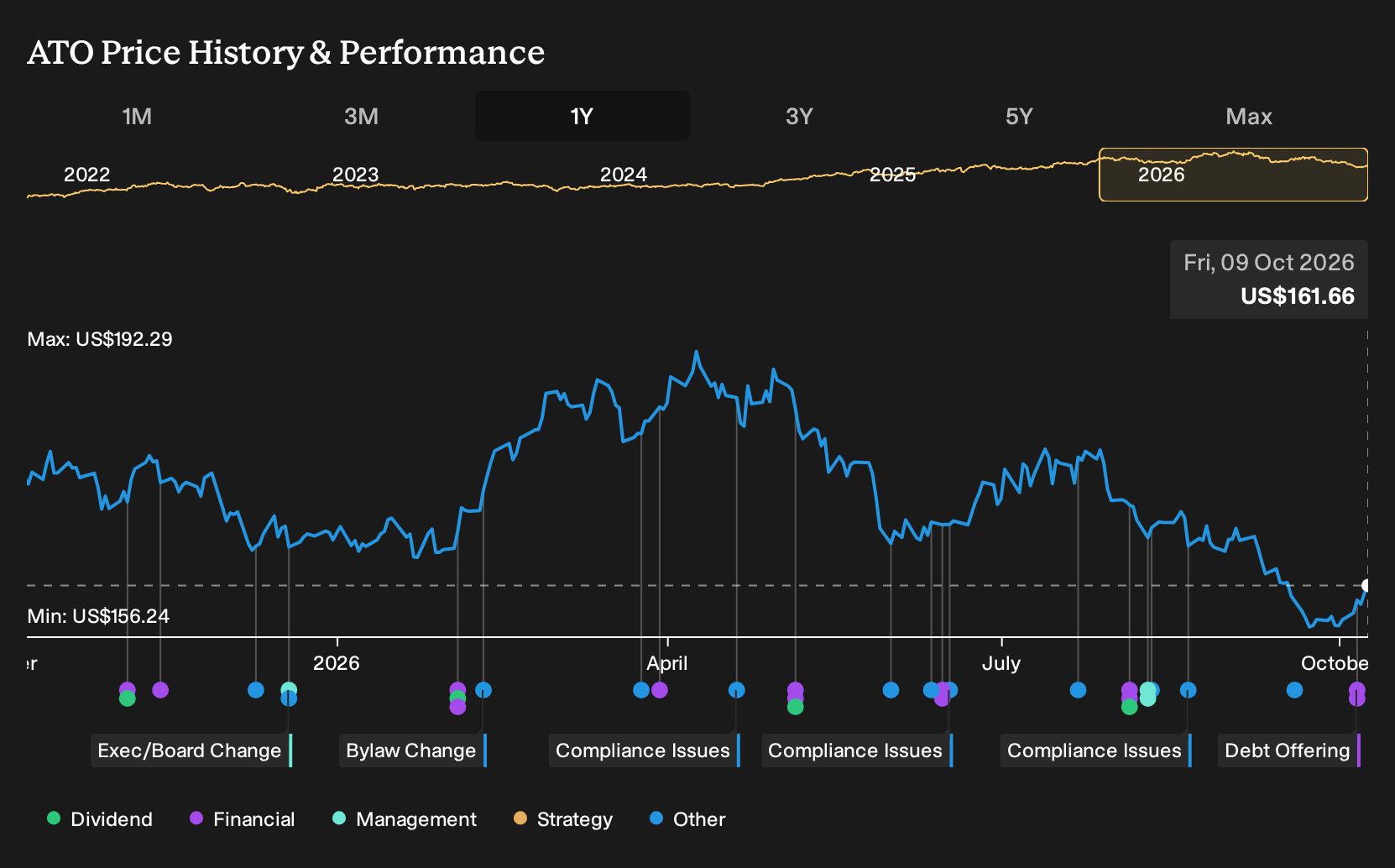Image resolution: width=1395 pixels, height=868 pixels.
Task: Click the active 1Y range tab
Action: [x=583, y=116]
